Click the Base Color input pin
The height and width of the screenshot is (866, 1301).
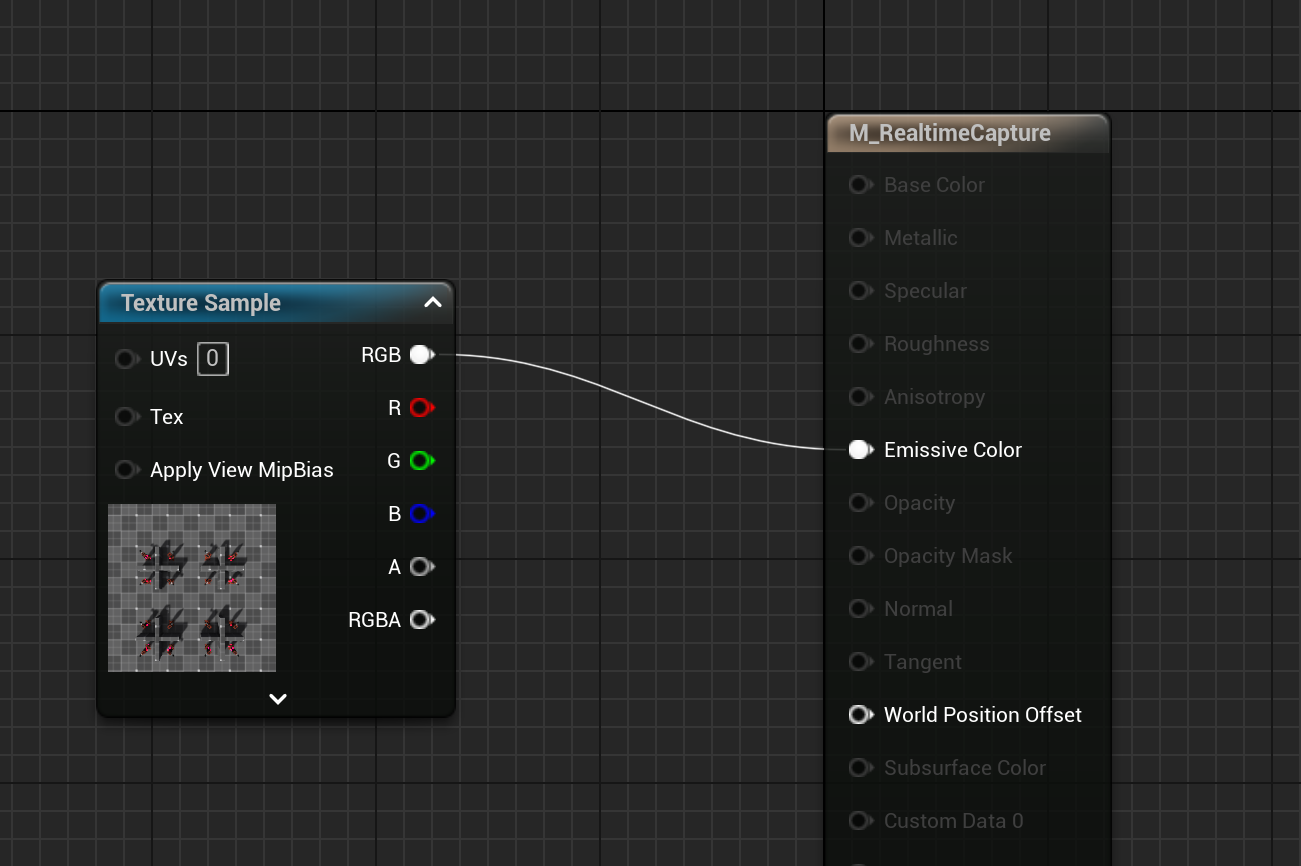pos(860,185)
